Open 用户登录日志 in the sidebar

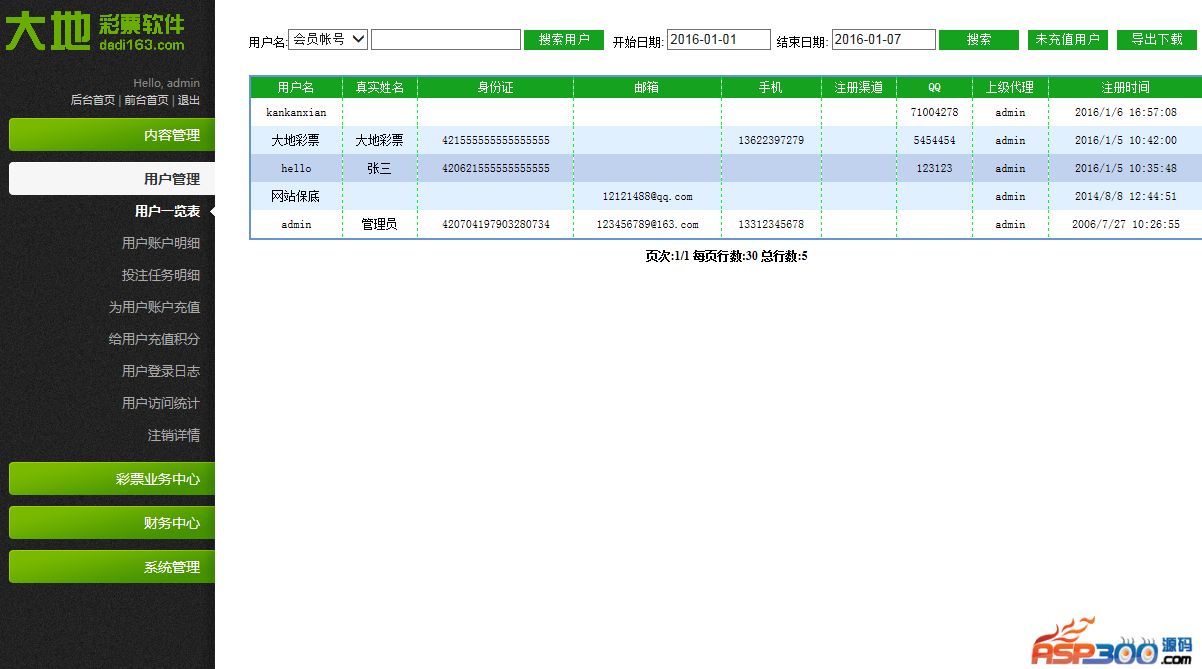pyautogui.click(x=161, y=371)
